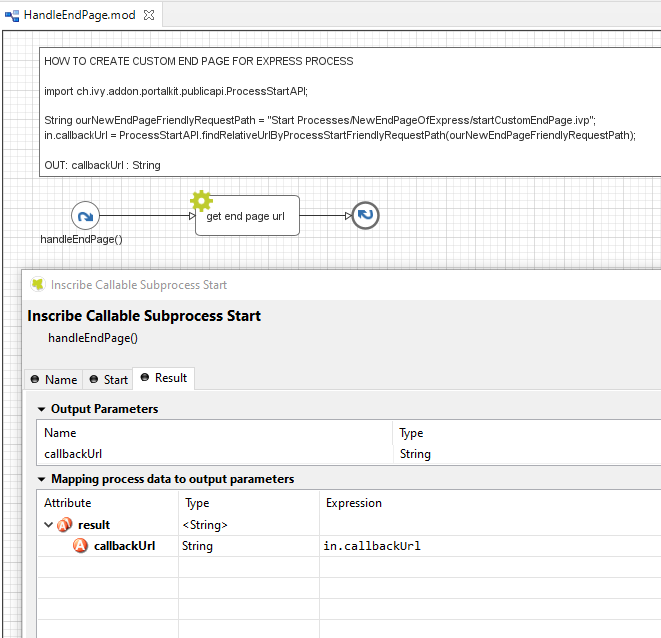Open the Start tab

(x=108, y=379)
